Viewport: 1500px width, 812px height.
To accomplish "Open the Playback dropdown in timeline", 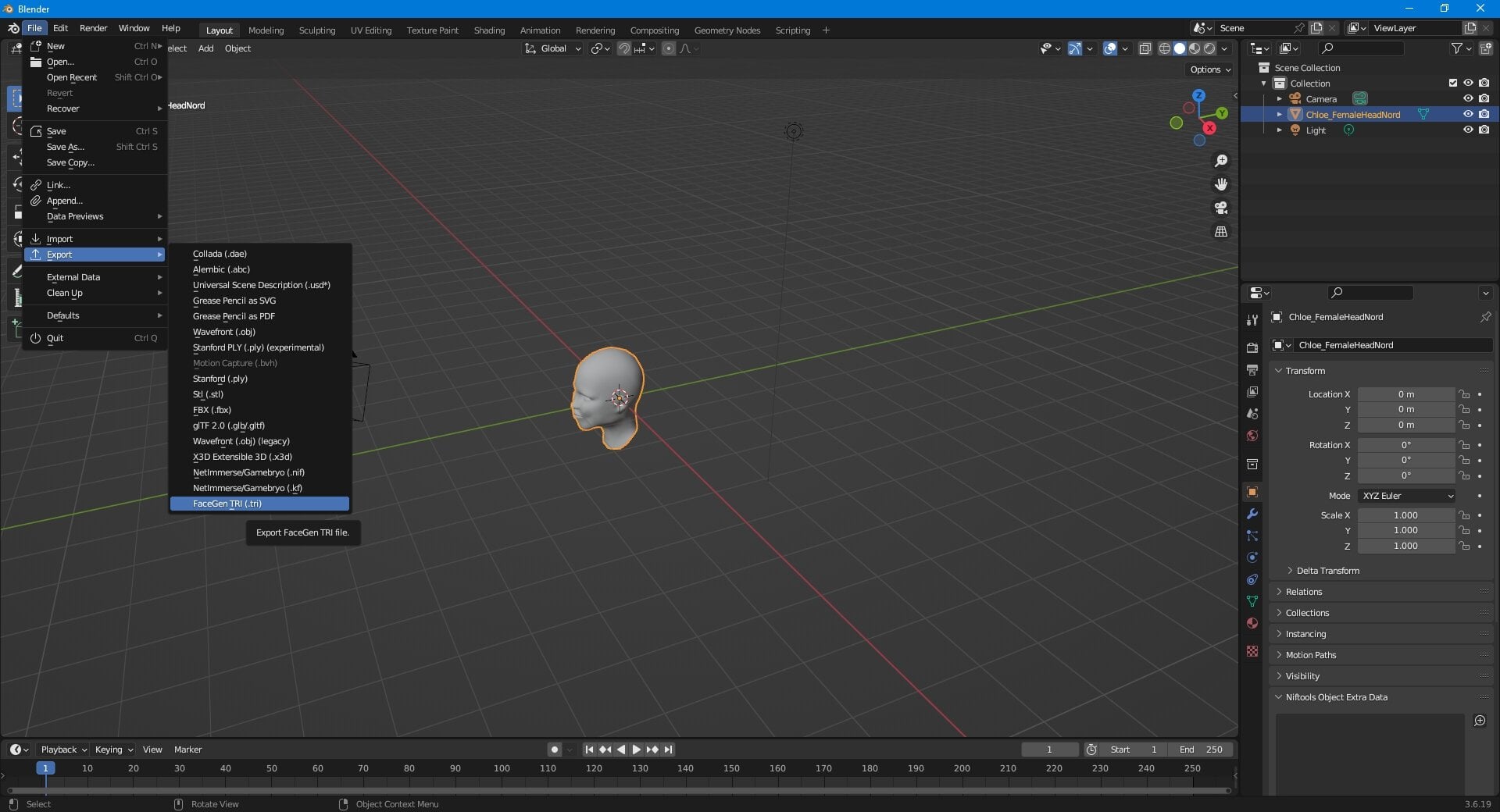I will [62, 750].
